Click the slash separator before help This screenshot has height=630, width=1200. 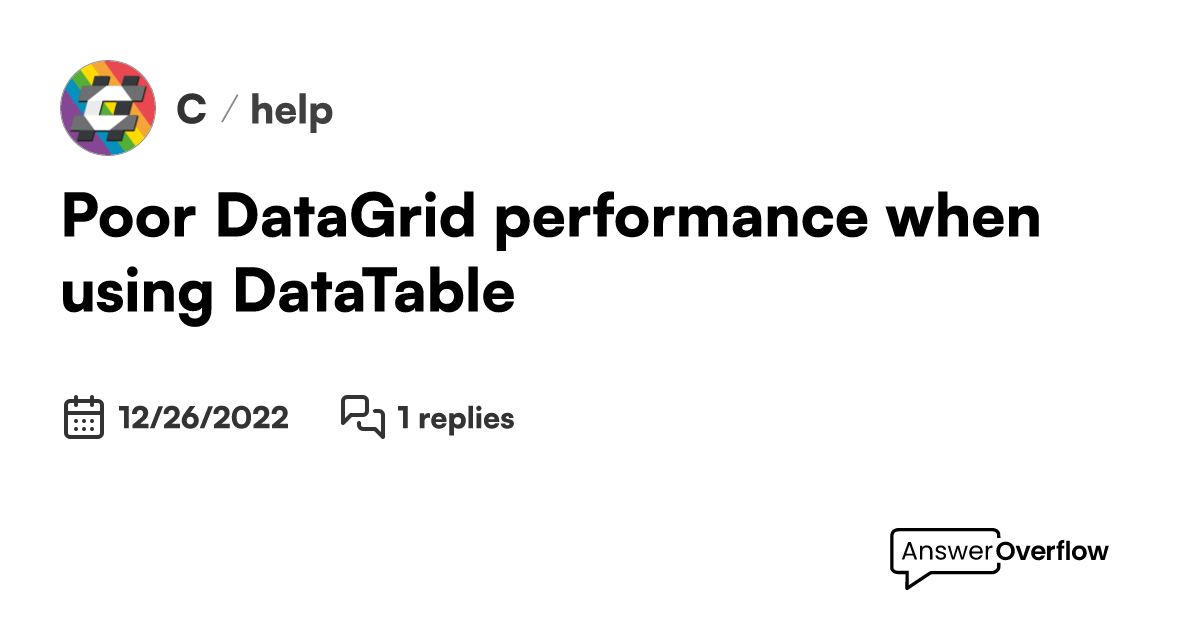[228, 110]
